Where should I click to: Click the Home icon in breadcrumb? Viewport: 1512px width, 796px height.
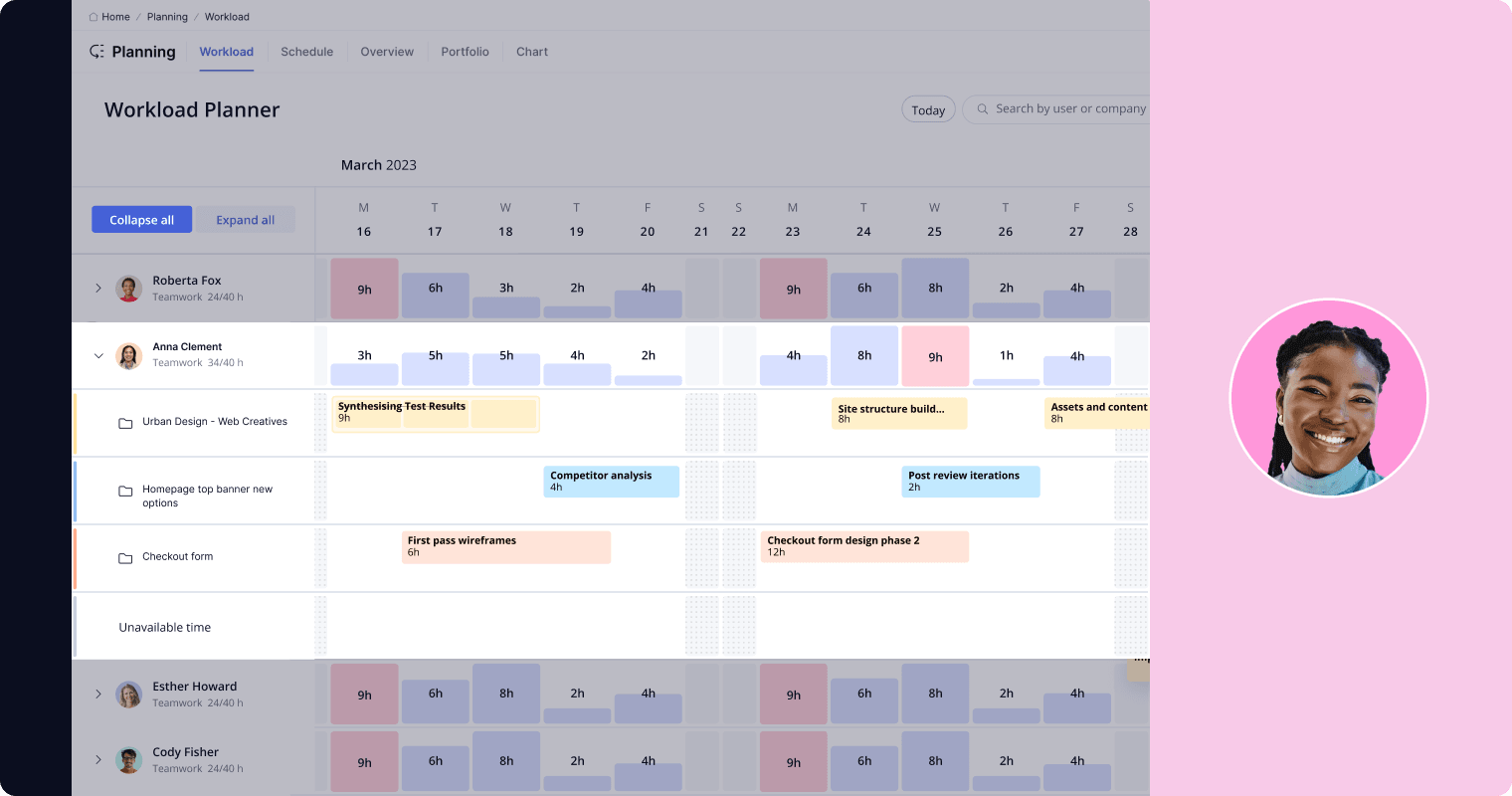tap(94, 17)
